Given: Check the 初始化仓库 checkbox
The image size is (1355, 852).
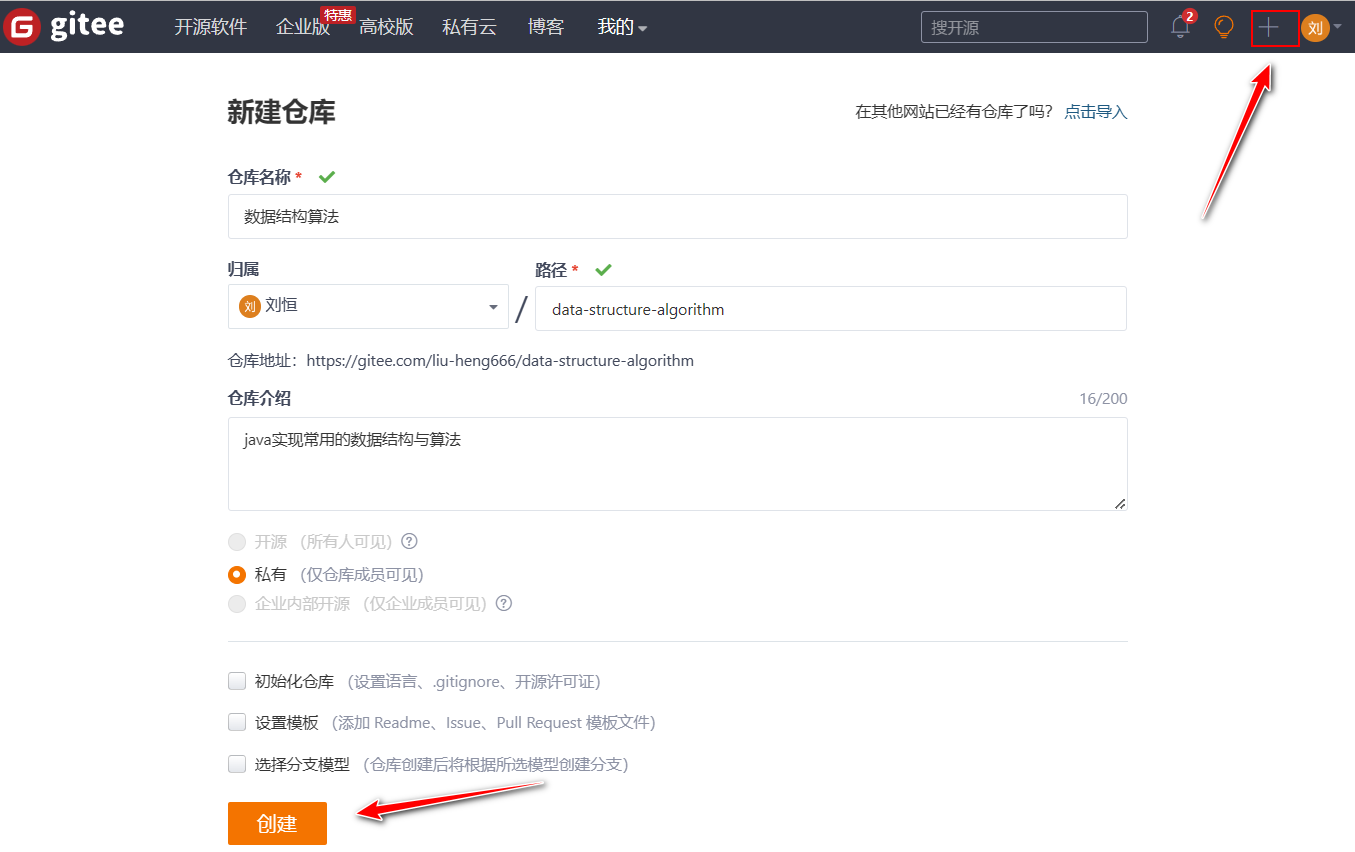Looking at the screenshot, I should (237, 681).
